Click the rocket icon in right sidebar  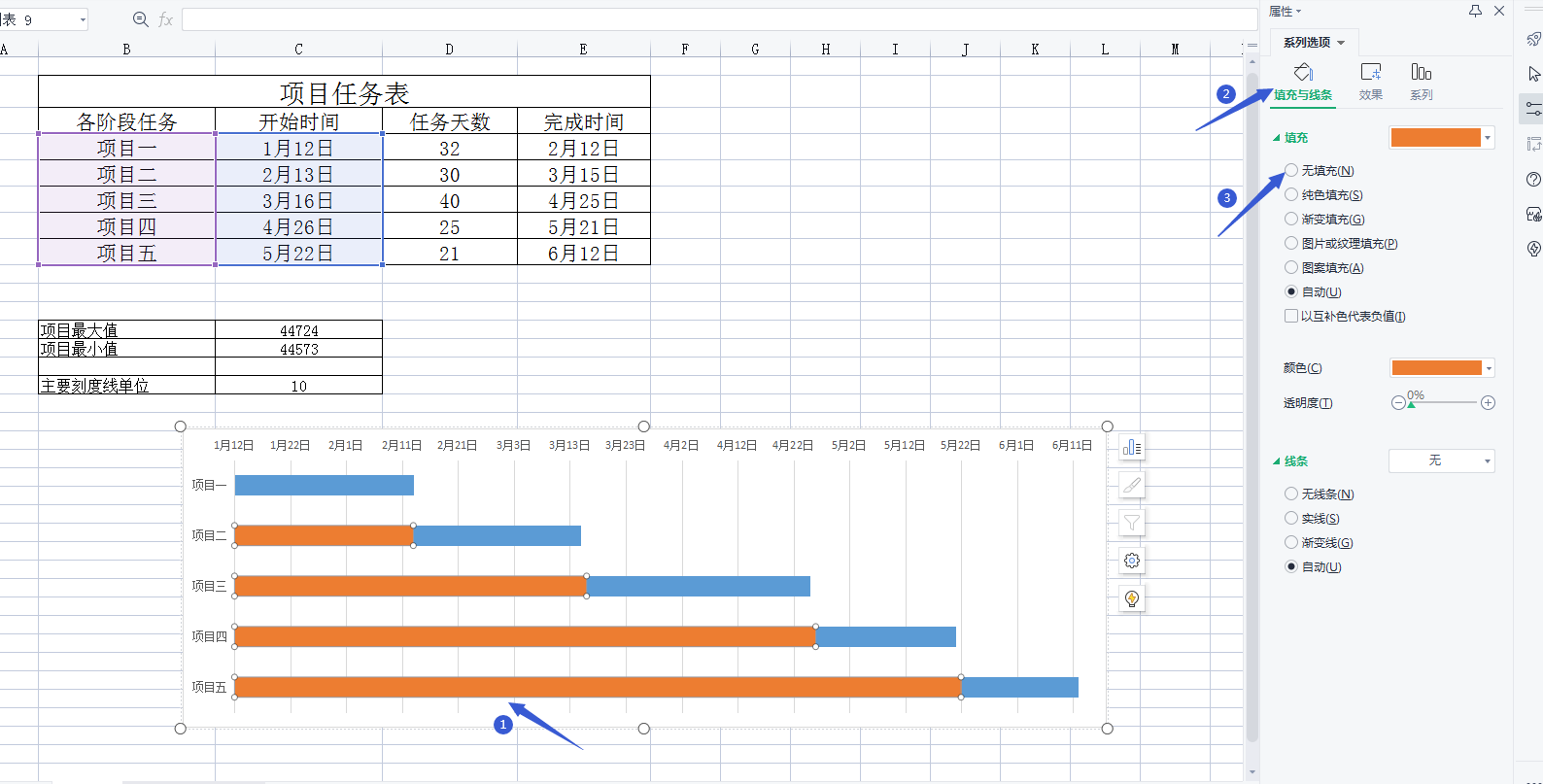(1533, 39)
